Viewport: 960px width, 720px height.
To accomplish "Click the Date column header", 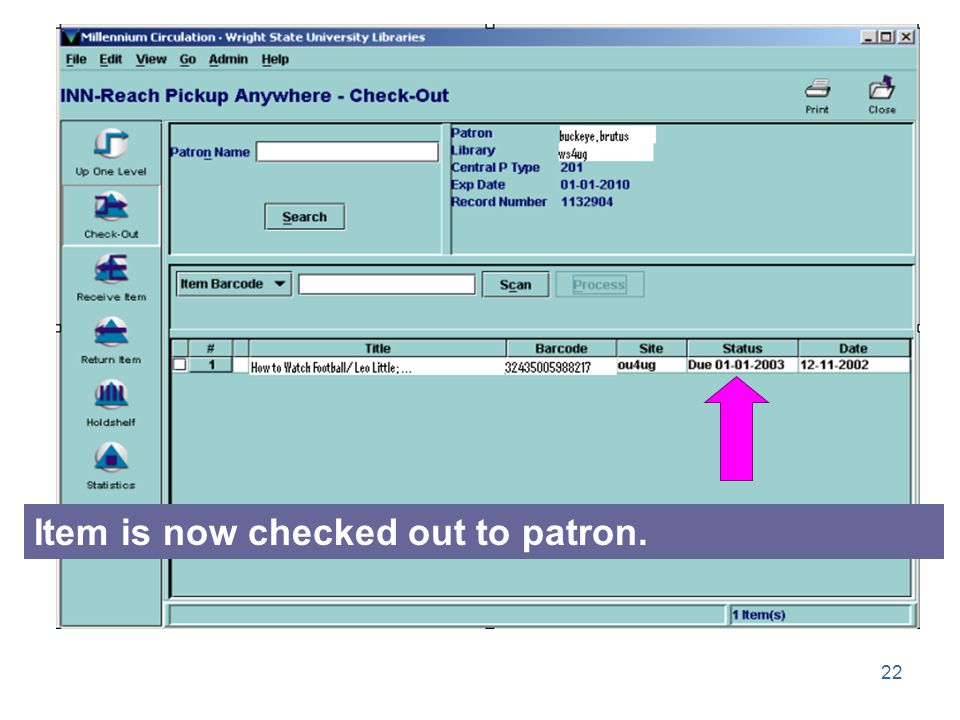I will pos(853,348).
